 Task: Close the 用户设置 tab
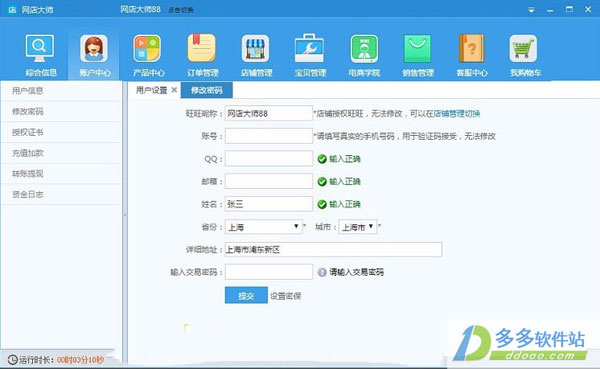[x=174, y=90]
